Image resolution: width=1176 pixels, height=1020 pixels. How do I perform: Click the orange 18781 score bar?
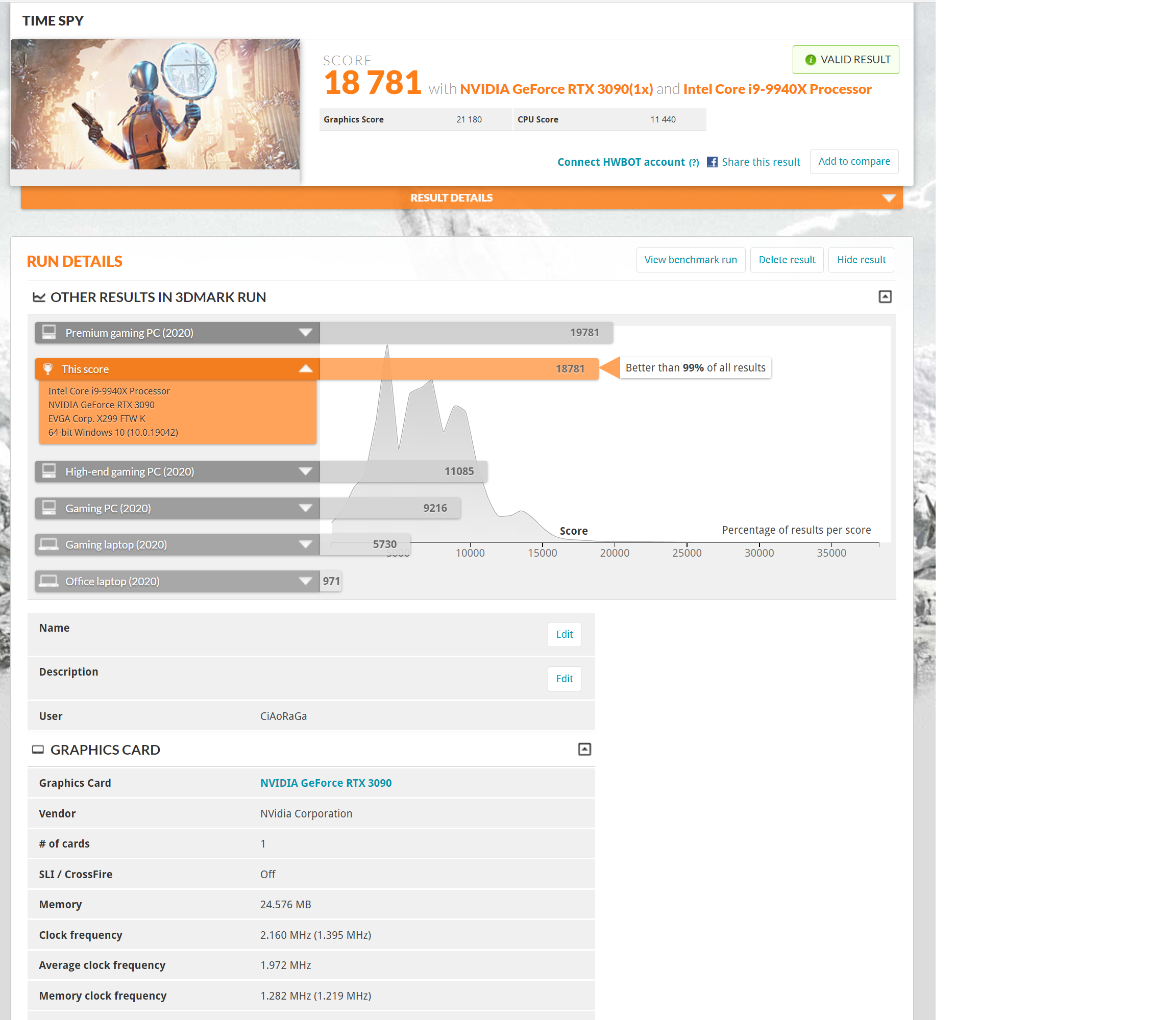[x=458, y=369]
